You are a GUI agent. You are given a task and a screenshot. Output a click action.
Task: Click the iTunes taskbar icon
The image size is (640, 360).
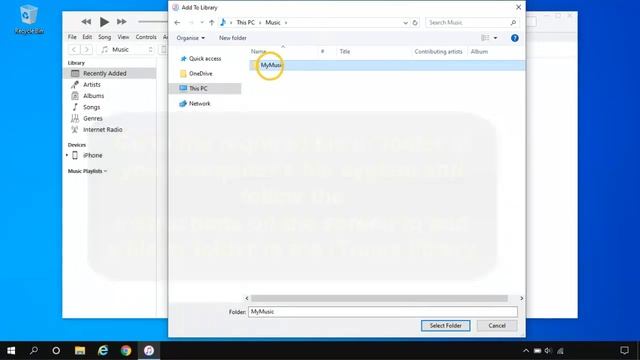(x=149, y=351)
